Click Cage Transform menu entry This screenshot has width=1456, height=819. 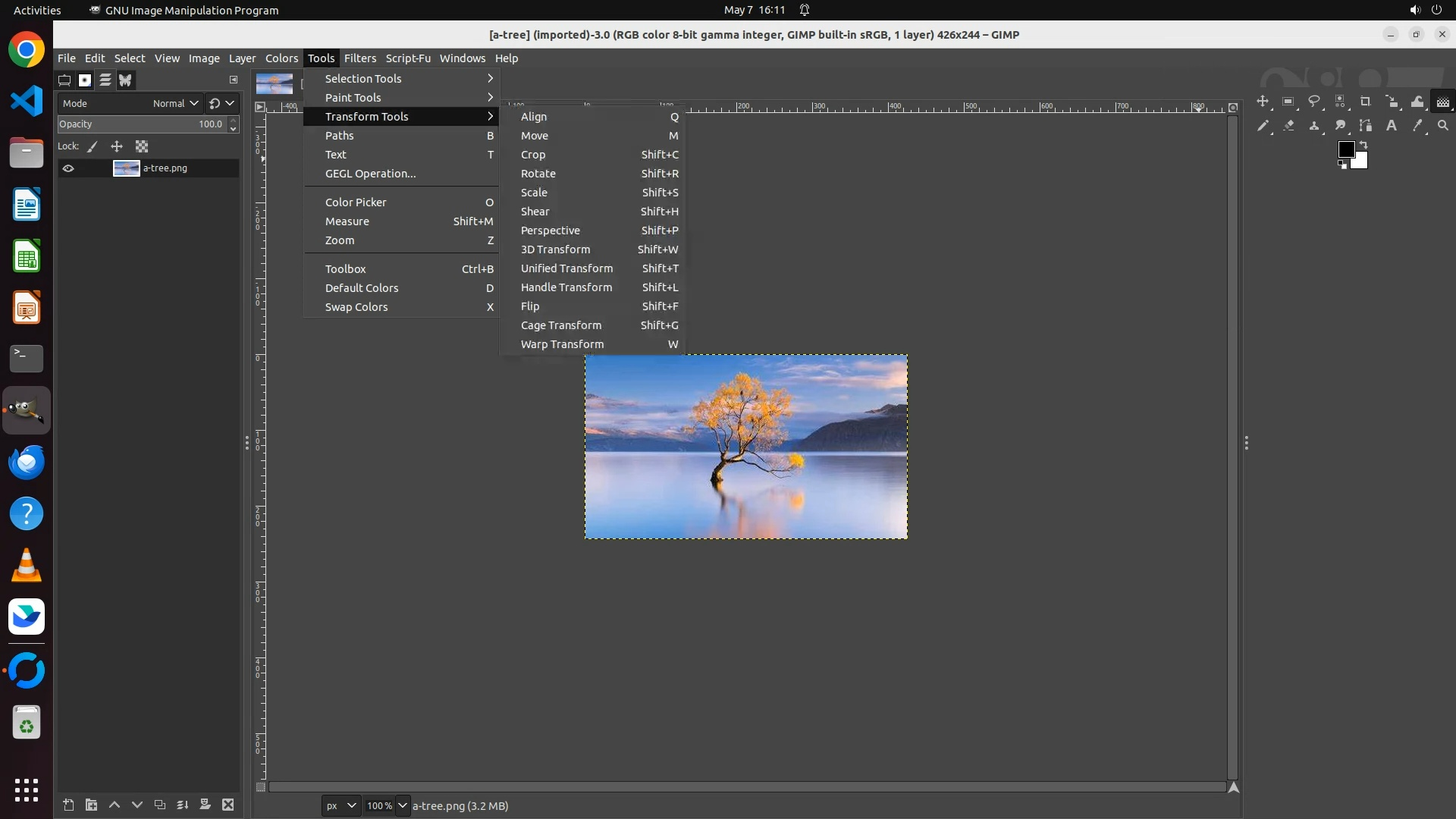pos(560,325)
